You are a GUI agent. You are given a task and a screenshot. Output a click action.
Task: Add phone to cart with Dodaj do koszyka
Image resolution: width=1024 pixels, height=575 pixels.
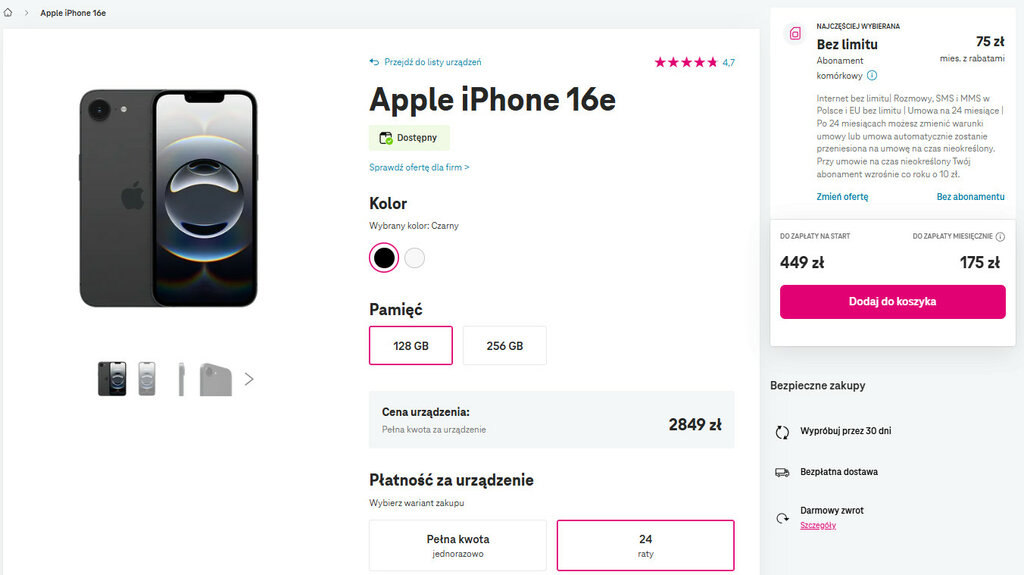coord(892,301)
